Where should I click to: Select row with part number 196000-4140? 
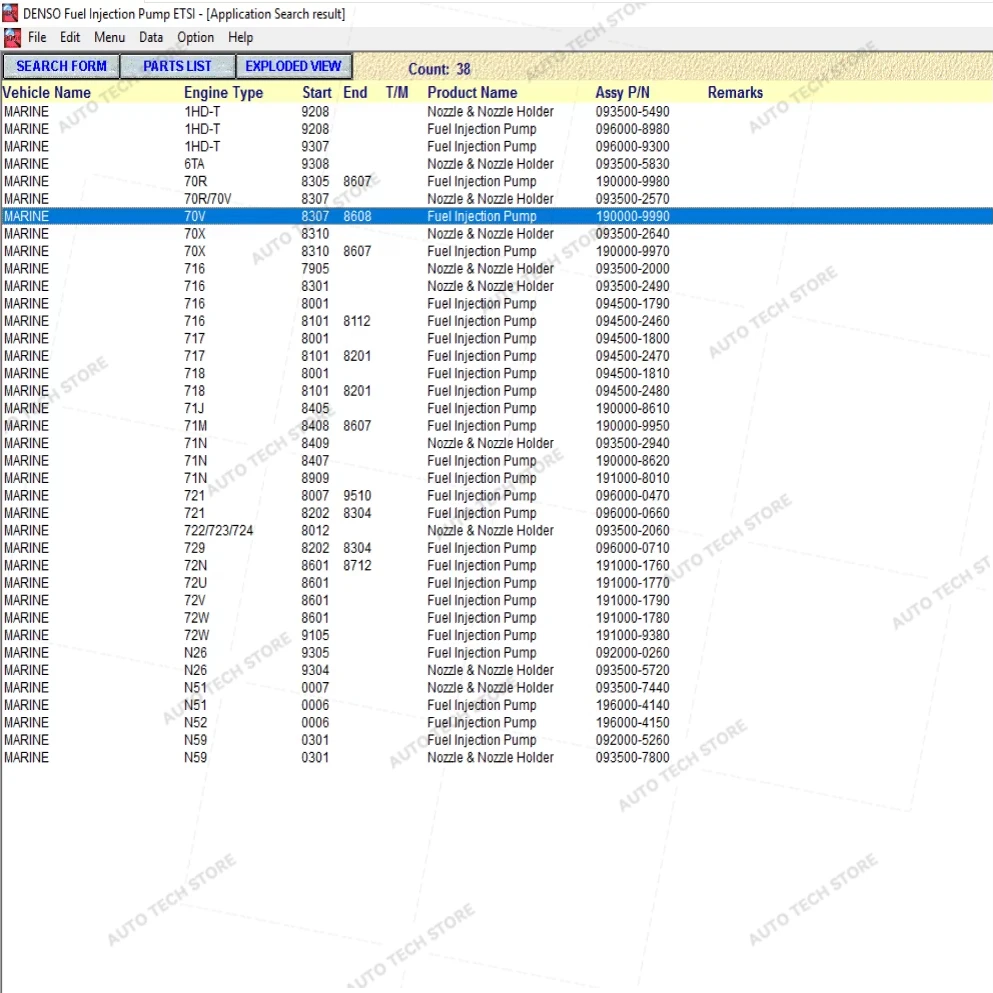pos(496,705)
